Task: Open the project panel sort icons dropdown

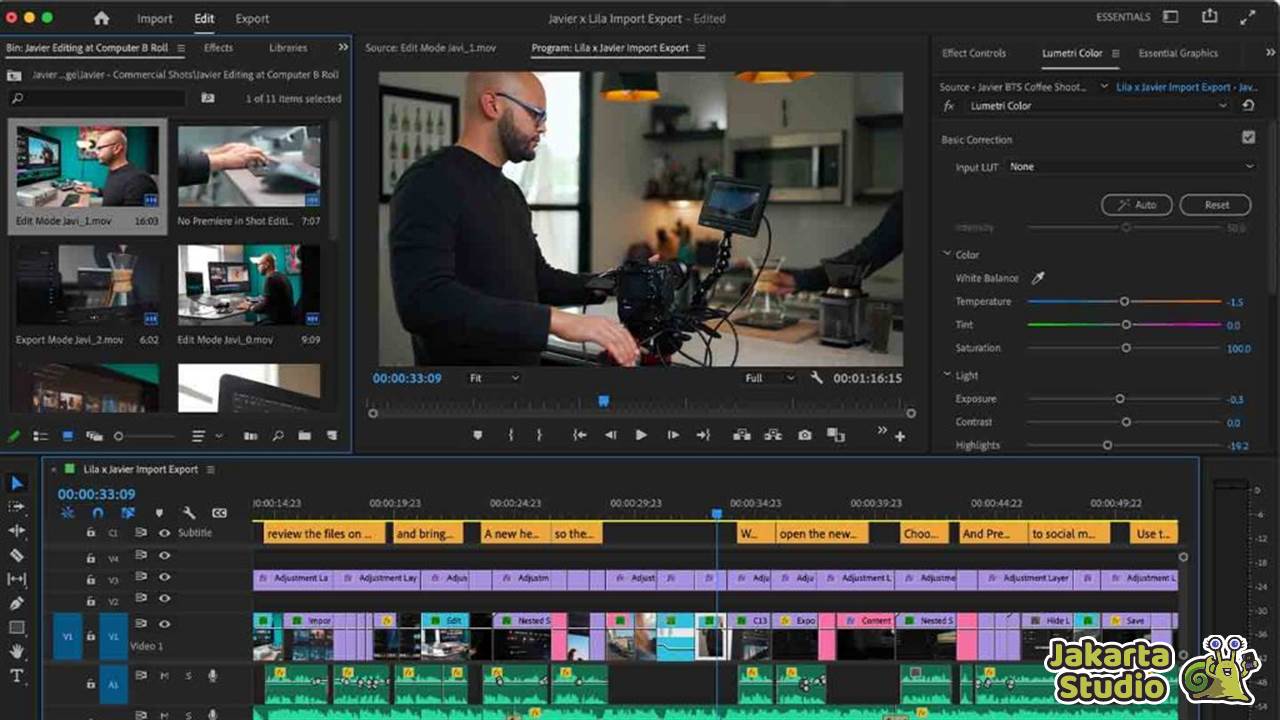Action: point(206,436)
